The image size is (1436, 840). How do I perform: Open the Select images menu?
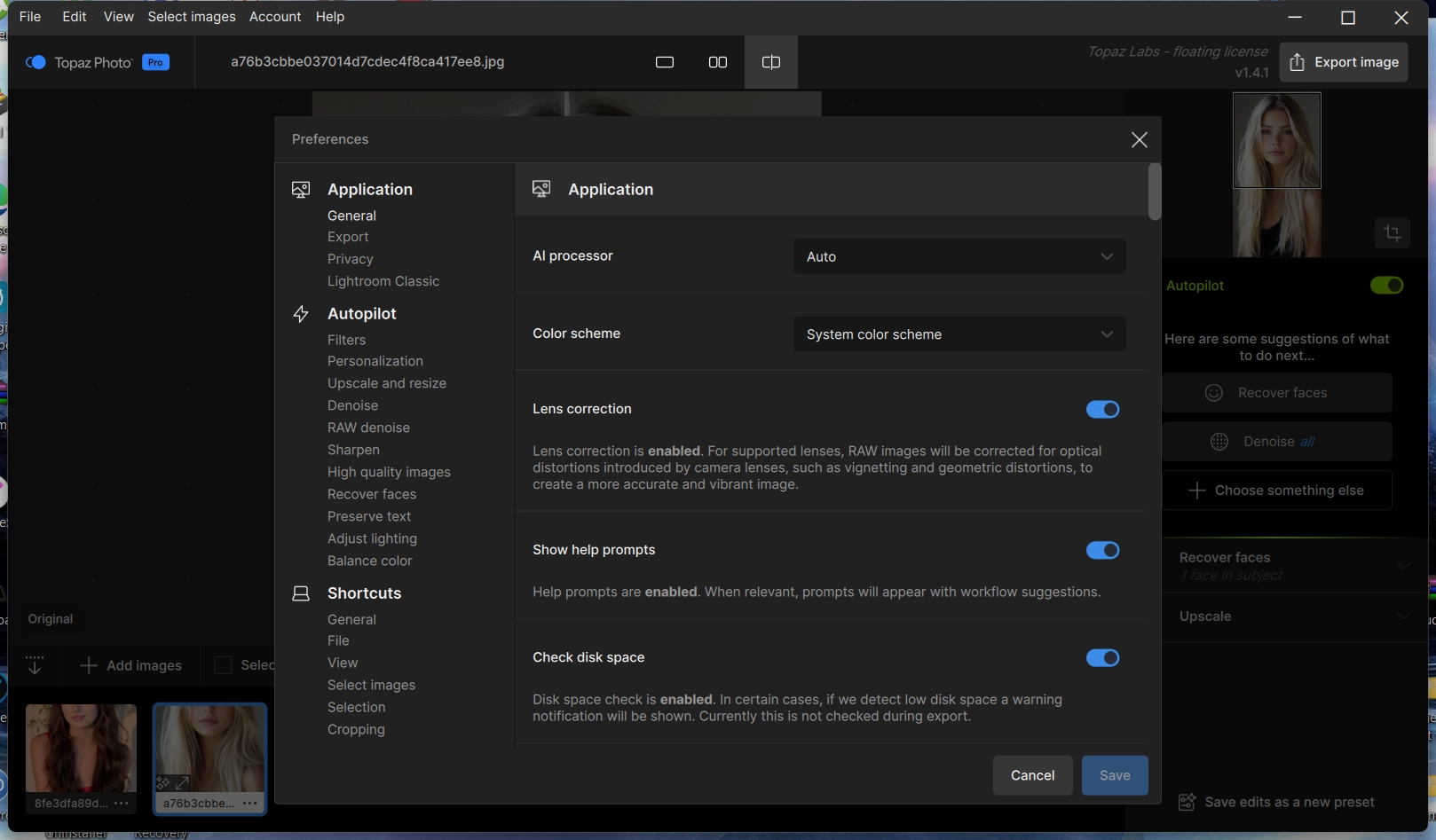192,17
